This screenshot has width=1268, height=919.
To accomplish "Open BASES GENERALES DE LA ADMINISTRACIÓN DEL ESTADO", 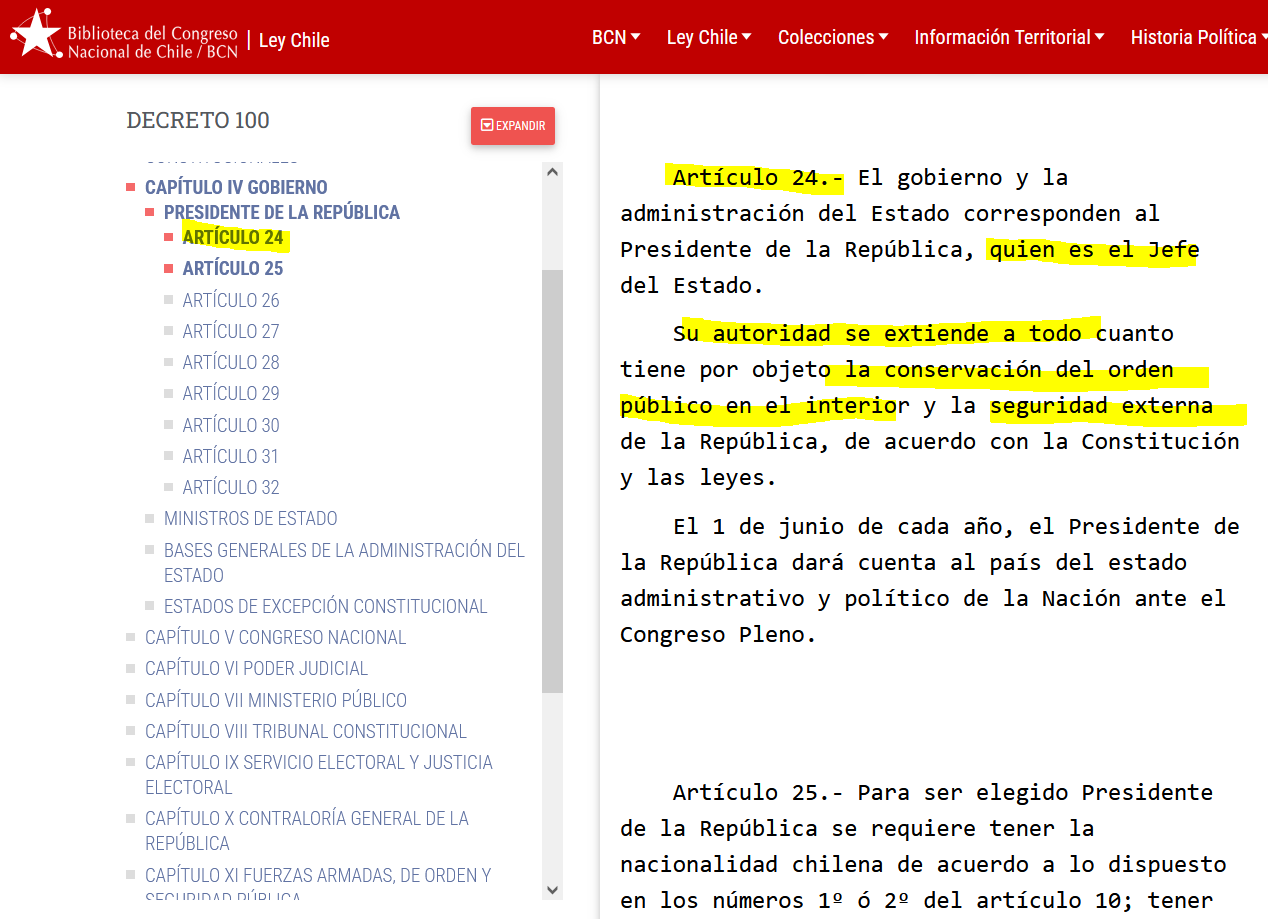I will [344, 562].
